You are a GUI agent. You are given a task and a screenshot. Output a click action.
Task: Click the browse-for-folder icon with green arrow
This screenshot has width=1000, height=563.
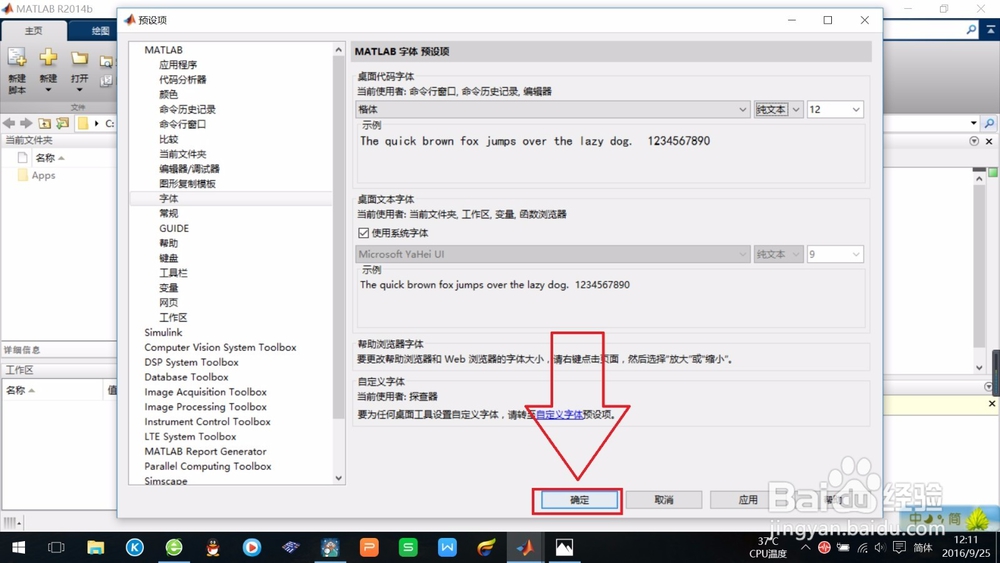pyautogui.click(x=62, y=123)
